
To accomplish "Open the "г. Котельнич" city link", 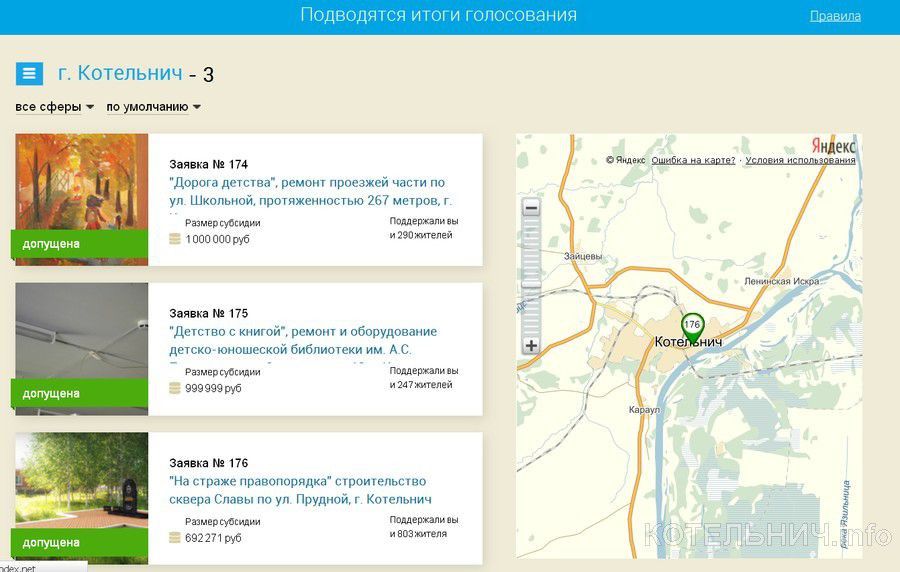I will click(x=120, y=73).
